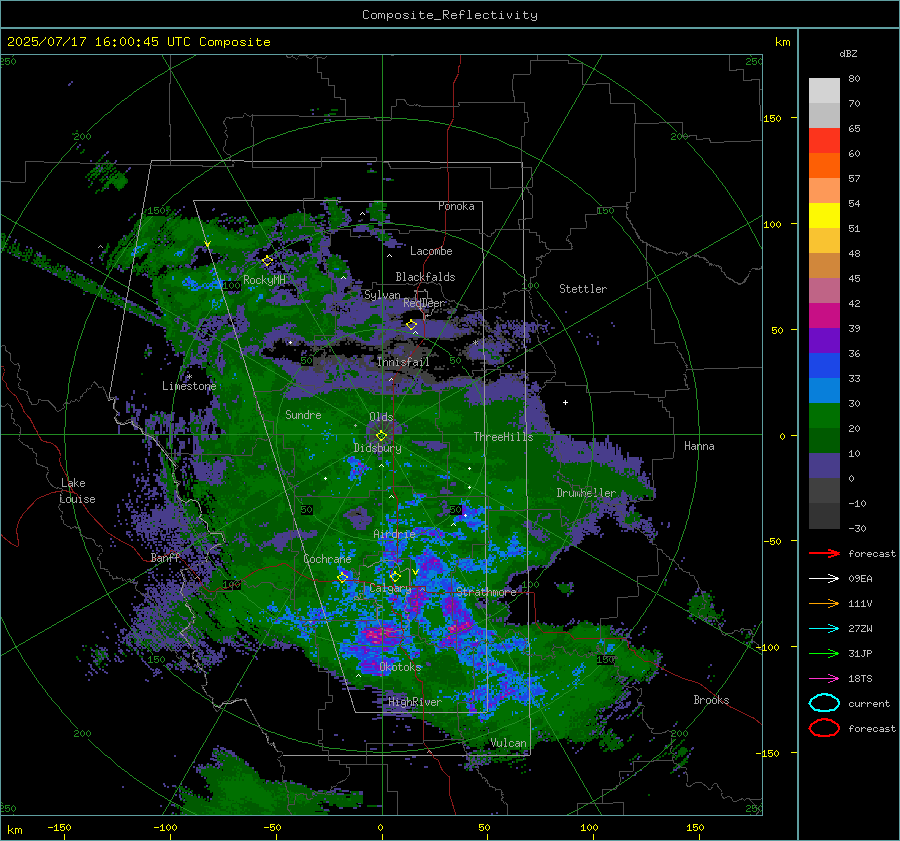Click the yellow diamond marker near RockyMH
Image resolution: width=900 pixels, height=841 pixels.
click(267, 261)
